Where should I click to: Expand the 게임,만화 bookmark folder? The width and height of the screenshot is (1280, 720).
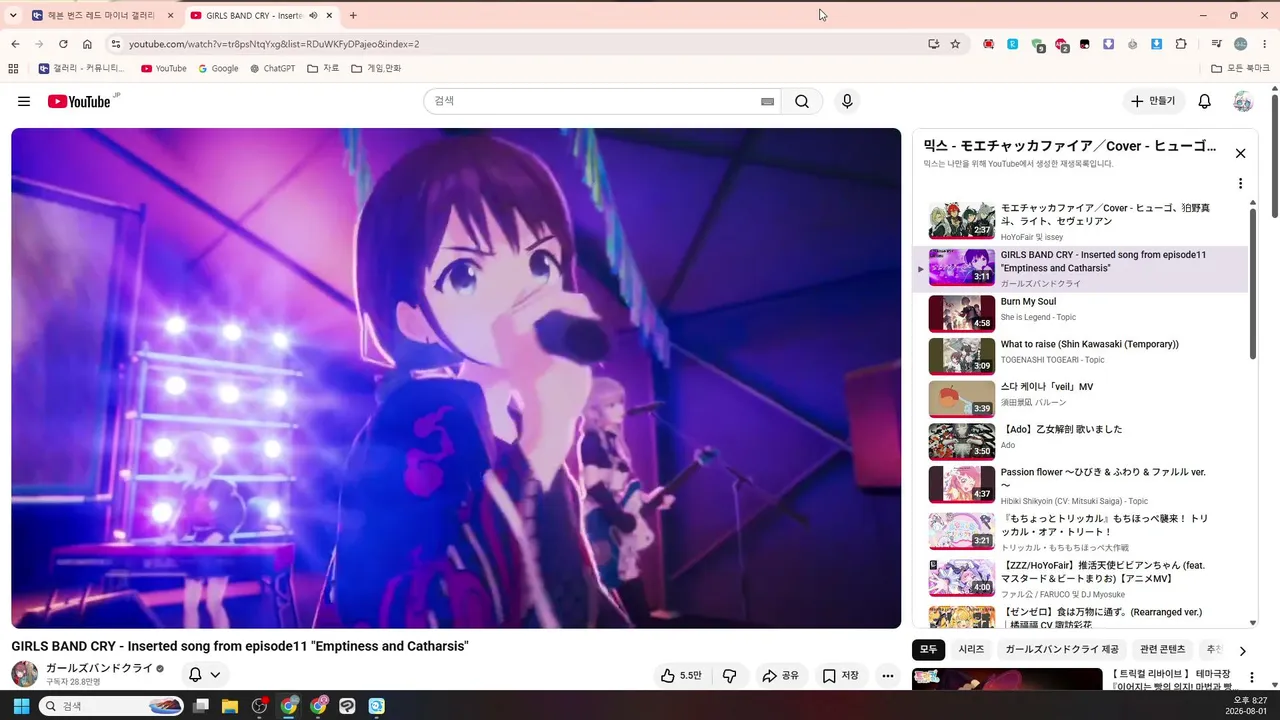tap(376, 68)
